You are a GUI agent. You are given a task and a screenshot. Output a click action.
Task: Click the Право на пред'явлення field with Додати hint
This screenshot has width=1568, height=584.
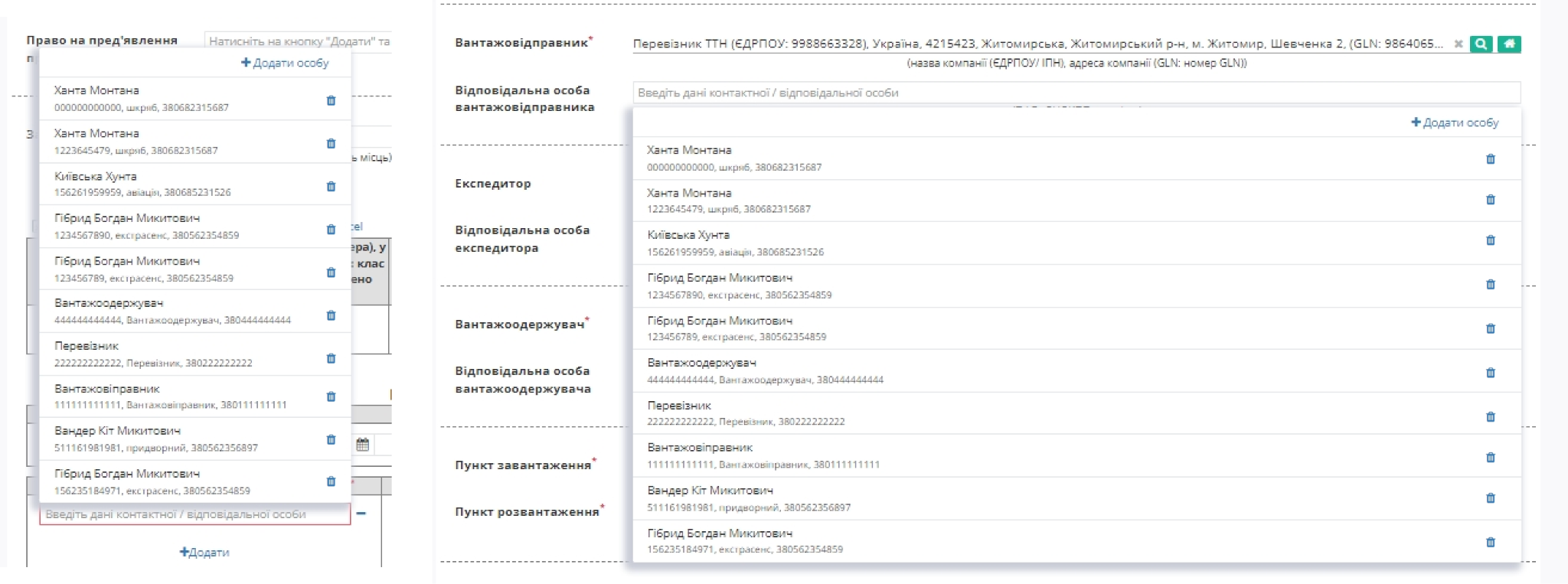click(299, 41)
